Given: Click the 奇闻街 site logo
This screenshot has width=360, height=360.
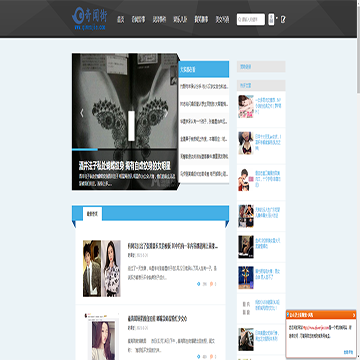Looking at the screenshot, I should (x=89, y=19).
